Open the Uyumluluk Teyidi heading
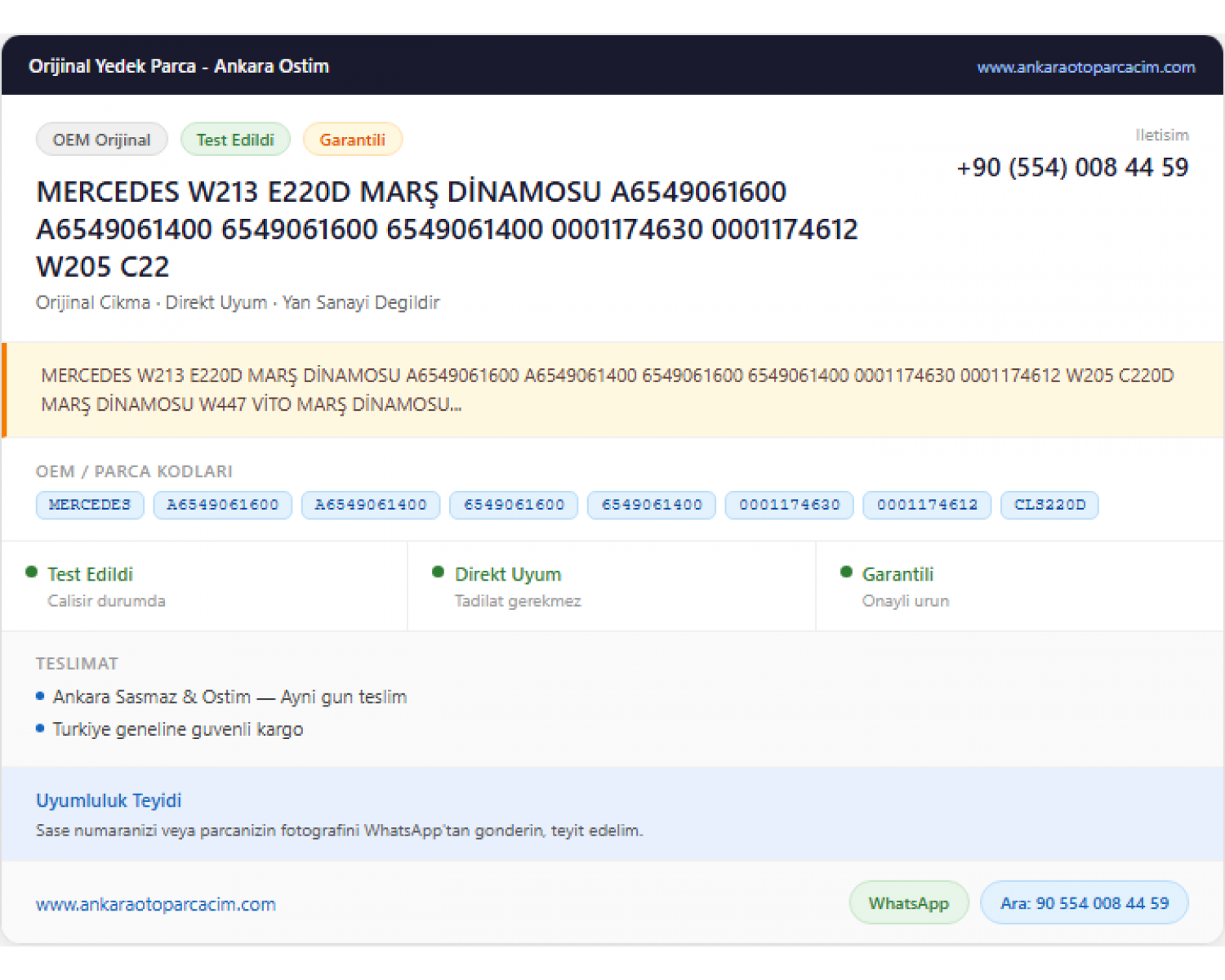The width and height of the screenshot is (1225, 980). [x=109, y=800]
